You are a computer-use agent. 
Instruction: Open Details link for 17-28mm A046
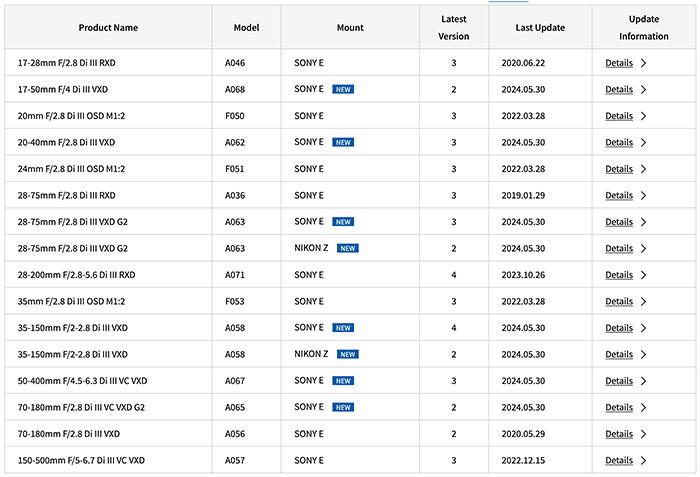619,63
